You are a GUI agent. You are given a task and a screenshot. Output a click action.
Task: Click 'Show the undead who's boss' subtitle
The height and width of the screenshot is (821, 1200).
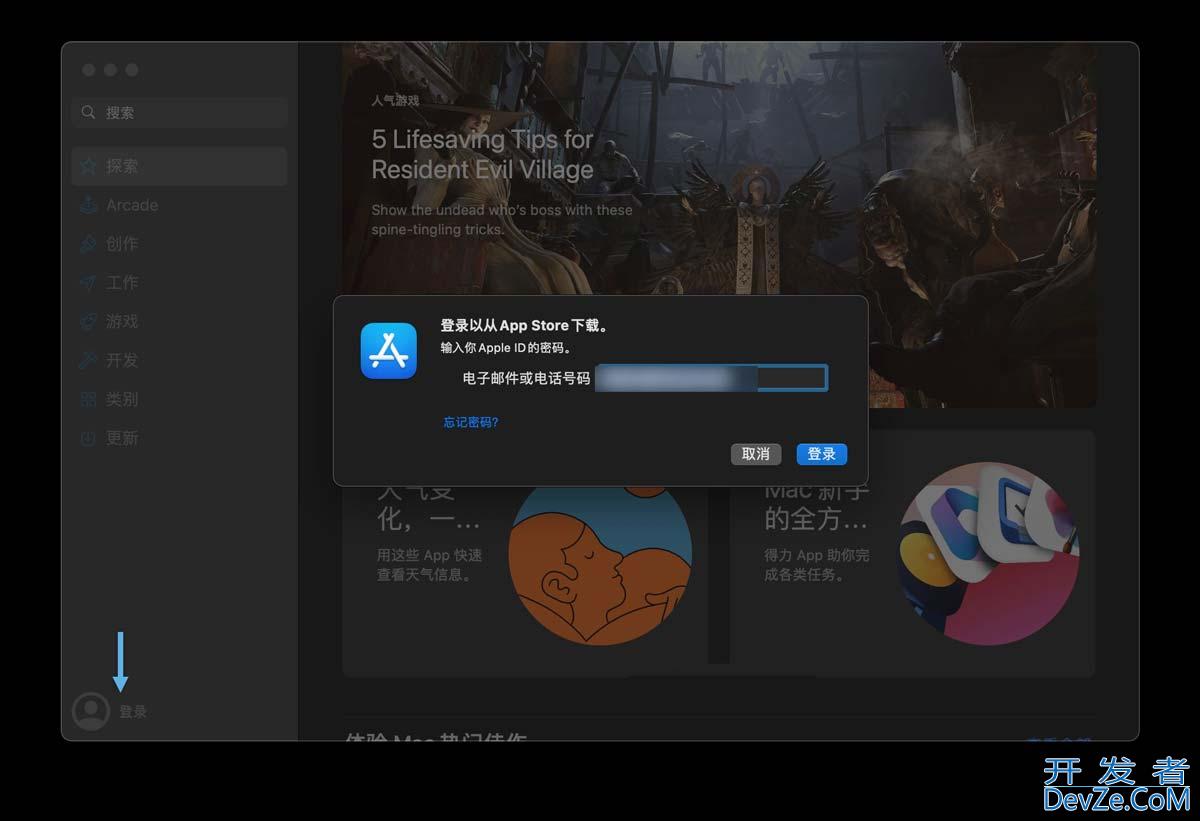[x=502, y=220]
